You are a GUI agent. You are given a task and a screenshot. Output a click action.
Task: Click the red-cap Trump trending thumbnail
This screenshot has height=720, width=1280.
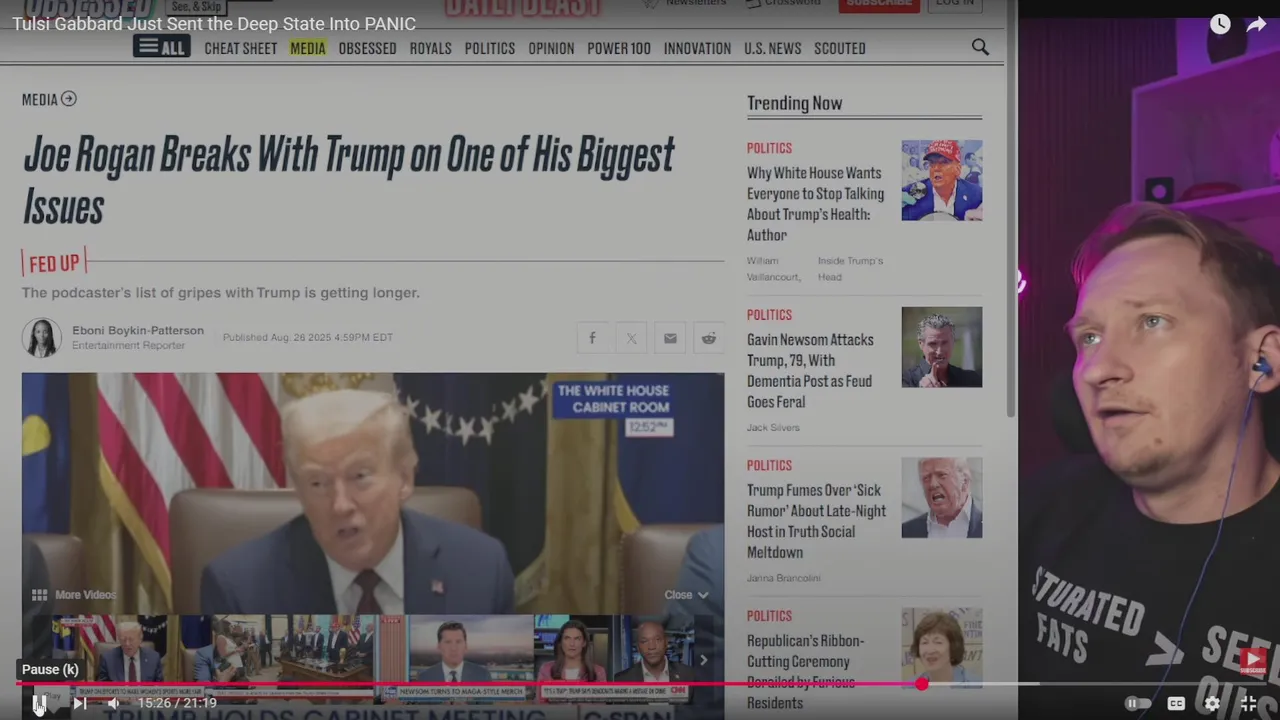coord(942,180)
